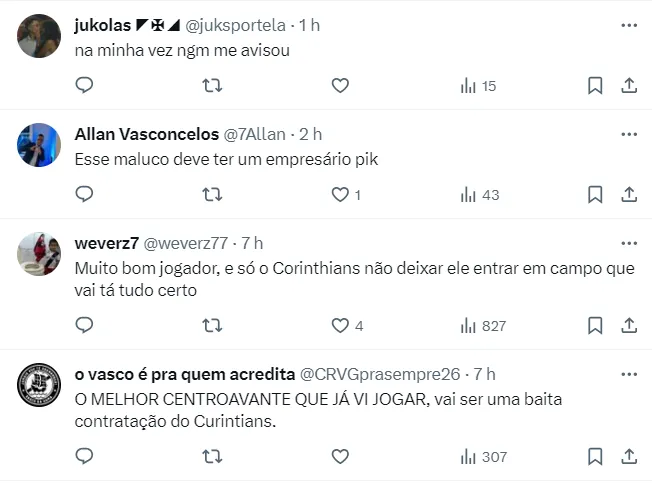Like jukolas's tweet about 'ngm me avisou'

click(340, 86)
